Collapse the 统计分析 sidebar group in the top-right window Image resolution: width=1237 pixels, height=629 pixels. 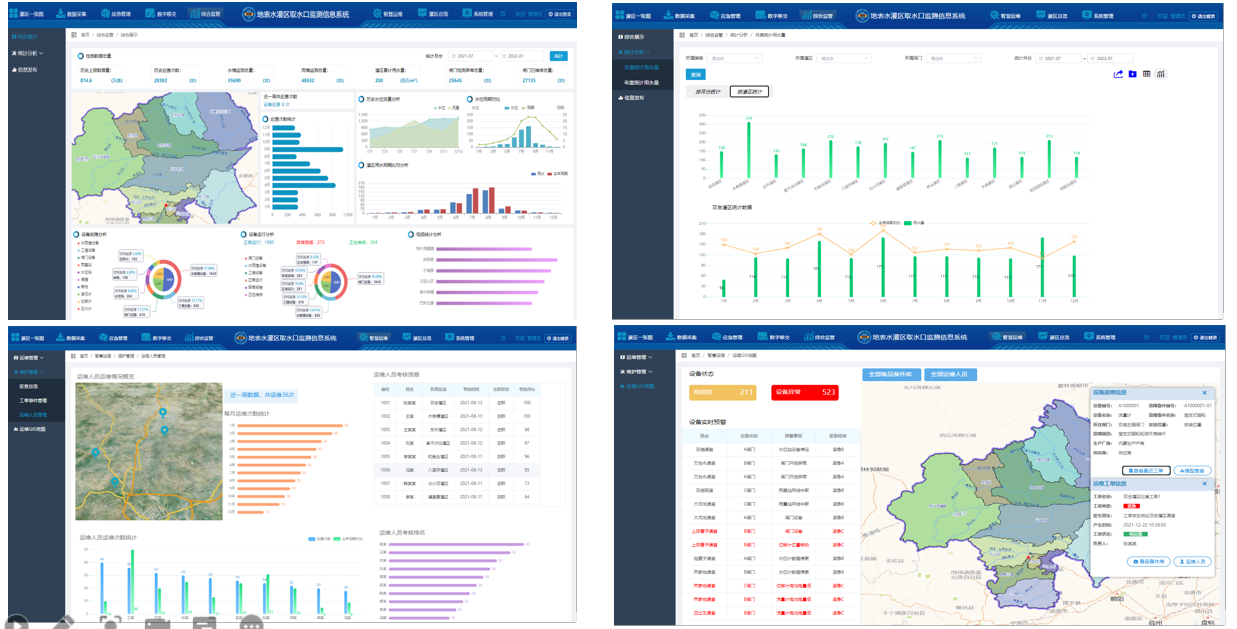[636, 51]
